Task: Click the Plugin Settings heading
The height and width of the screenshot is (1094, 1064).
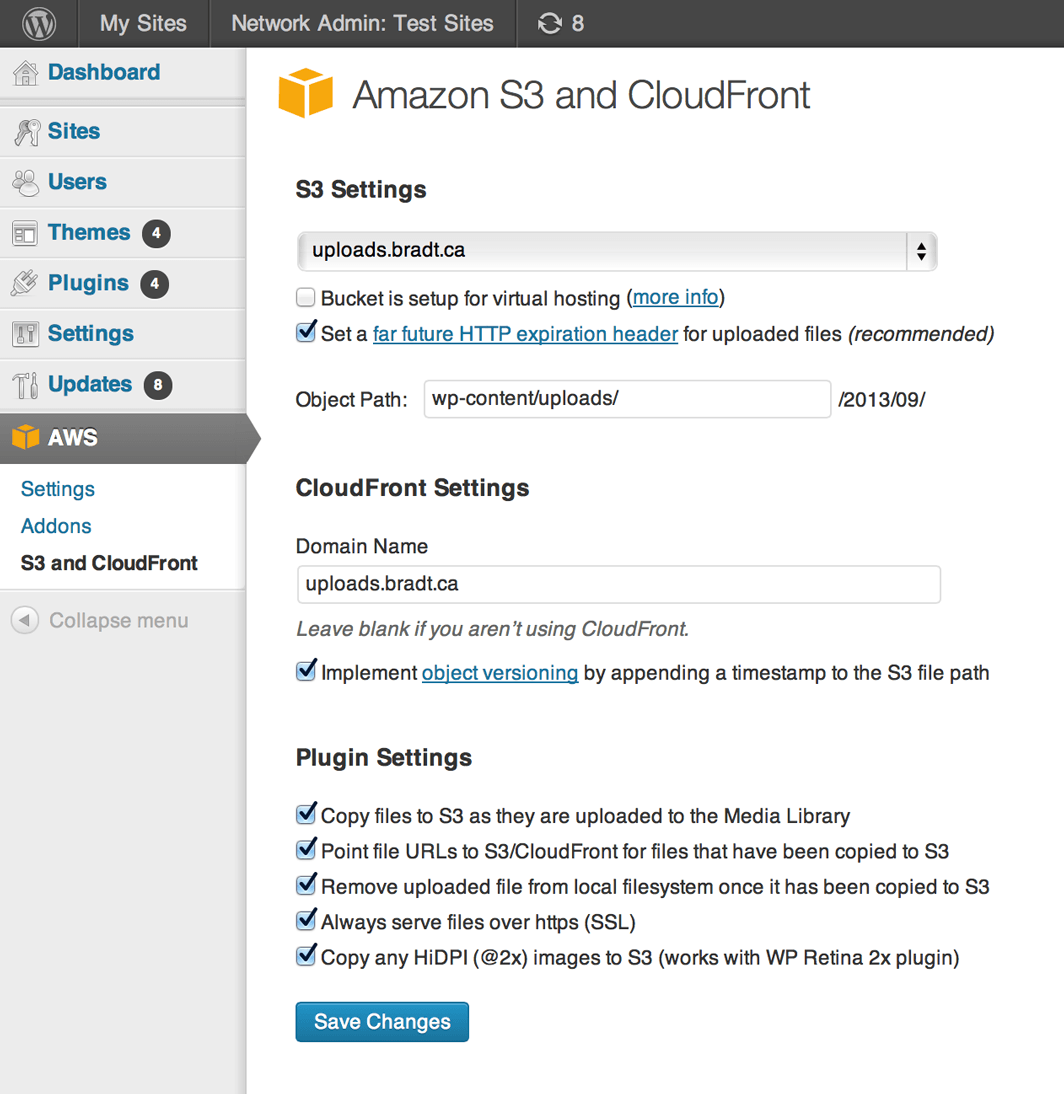Action: point(384,758)
